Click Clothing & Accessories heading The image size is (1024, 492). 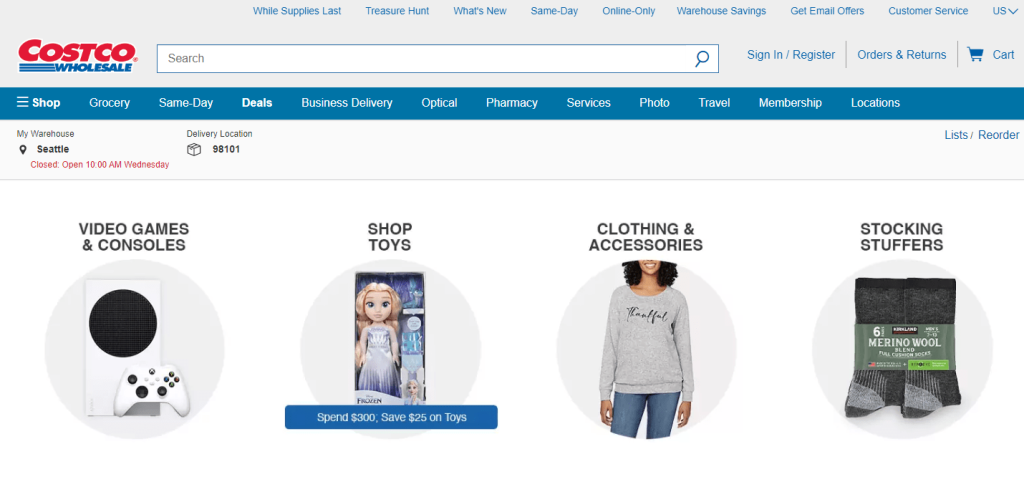pyautogui.click(x=646, y=237)
